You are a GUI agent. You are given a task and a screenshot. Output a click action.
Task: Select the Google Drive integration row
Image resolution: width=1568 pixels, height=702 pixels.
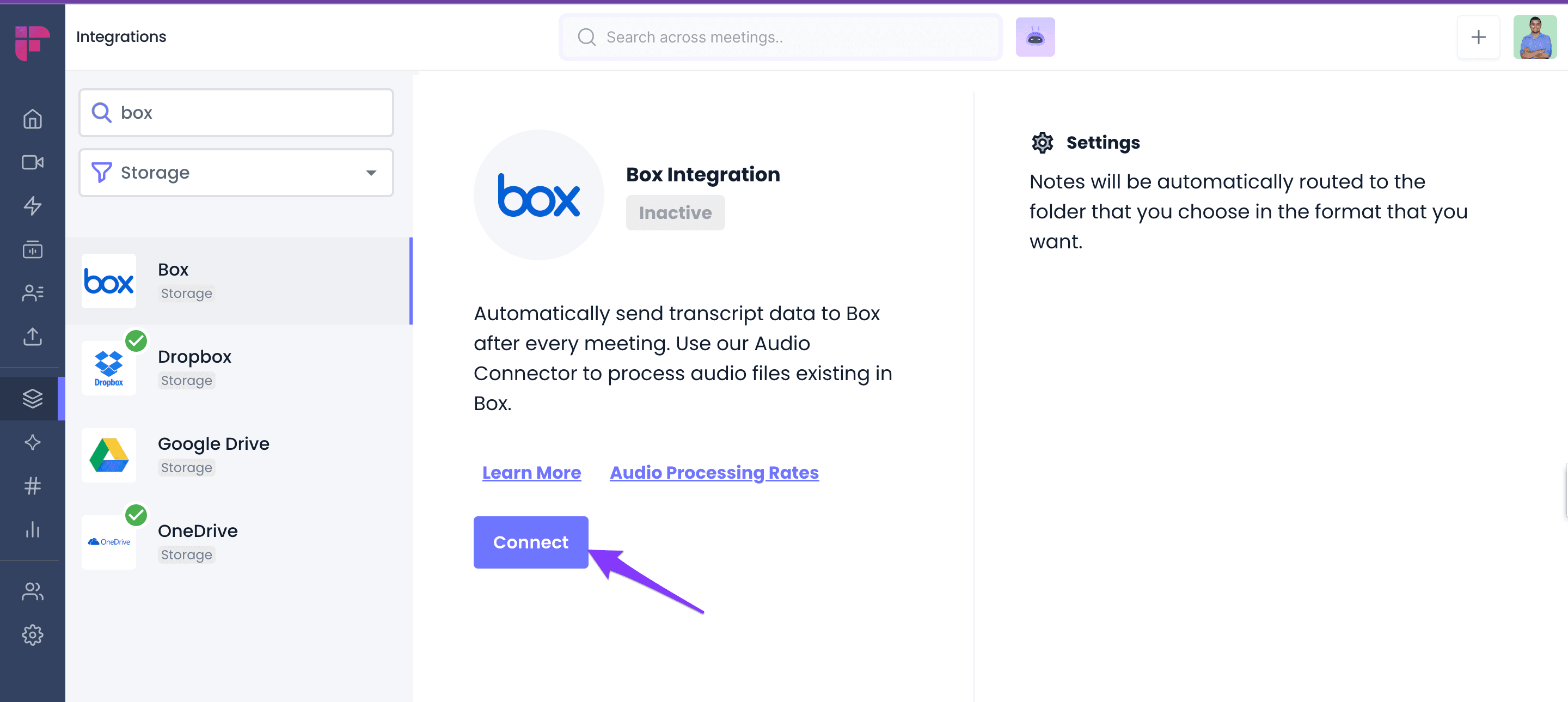point(238,455)
